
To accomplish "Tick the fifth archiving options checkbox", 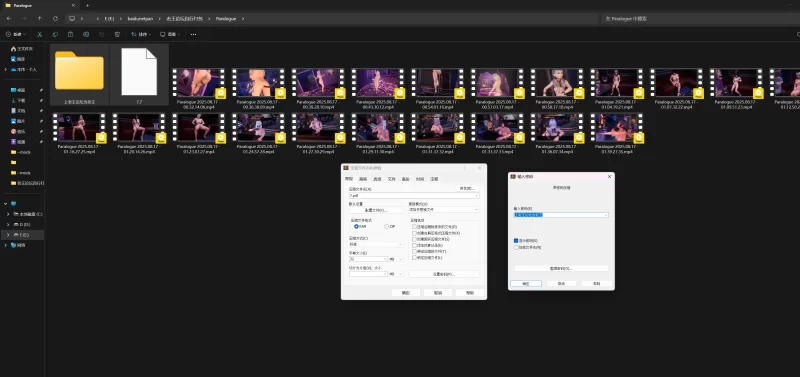I will pos(414,251).
